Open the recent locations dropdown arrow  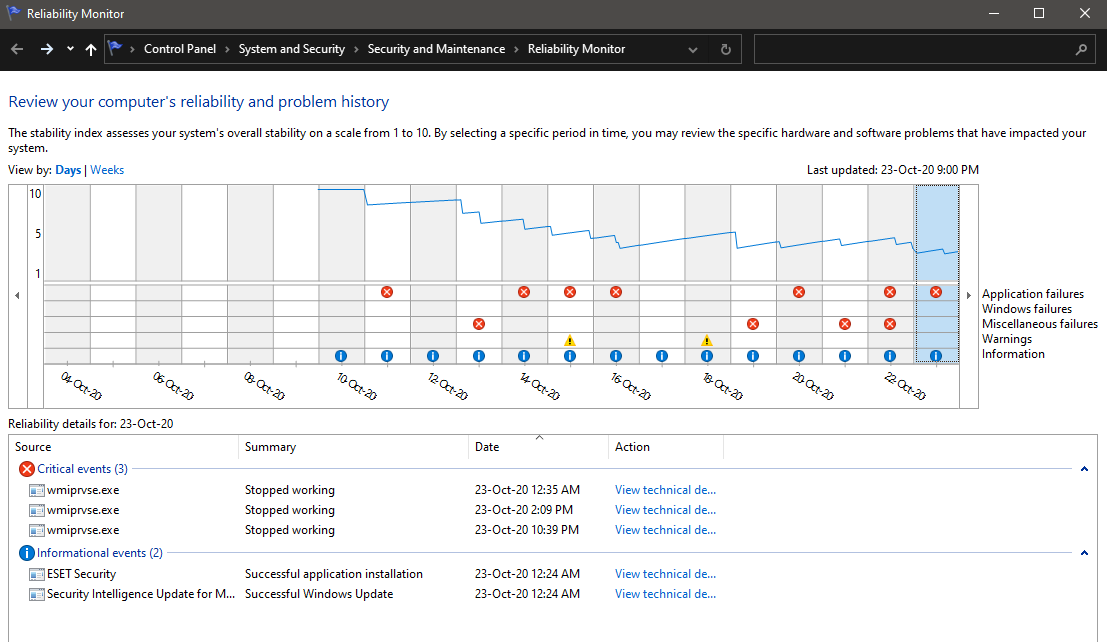pyautogui.click(x=70, y=49)
